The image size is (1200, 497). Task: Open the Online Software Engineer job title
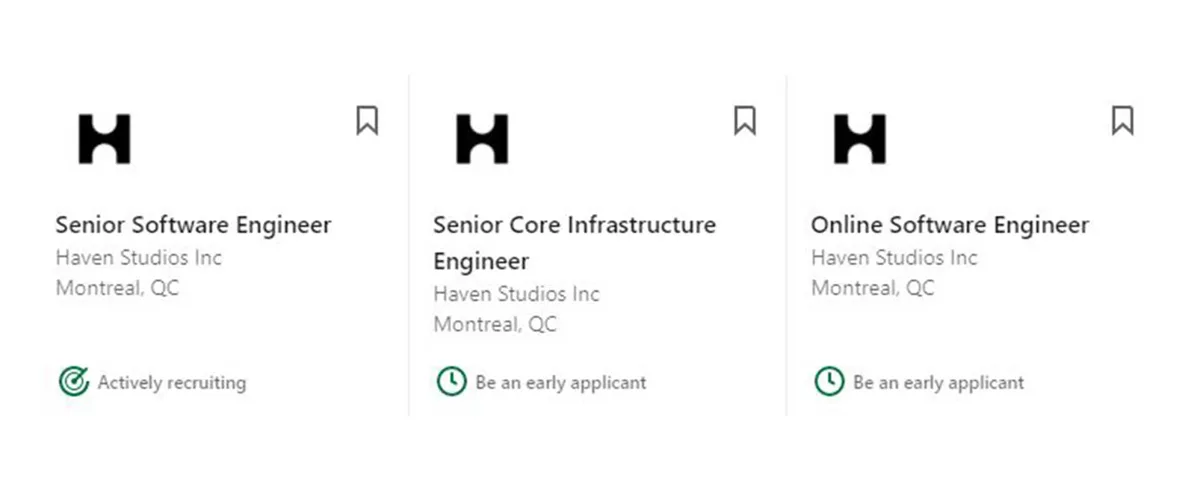click(950, 225)
